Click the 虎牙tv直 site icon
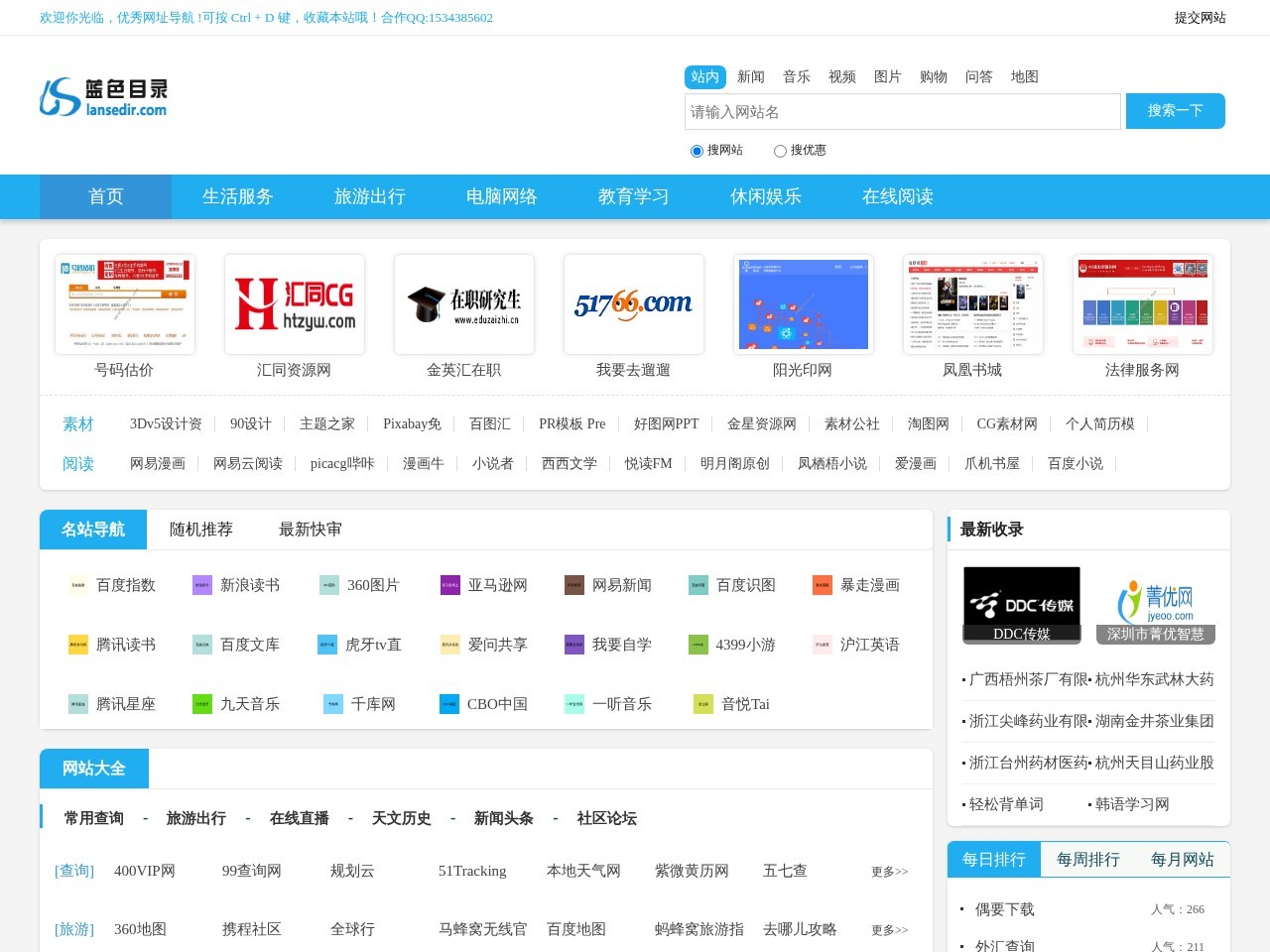 tap(327, 645)
